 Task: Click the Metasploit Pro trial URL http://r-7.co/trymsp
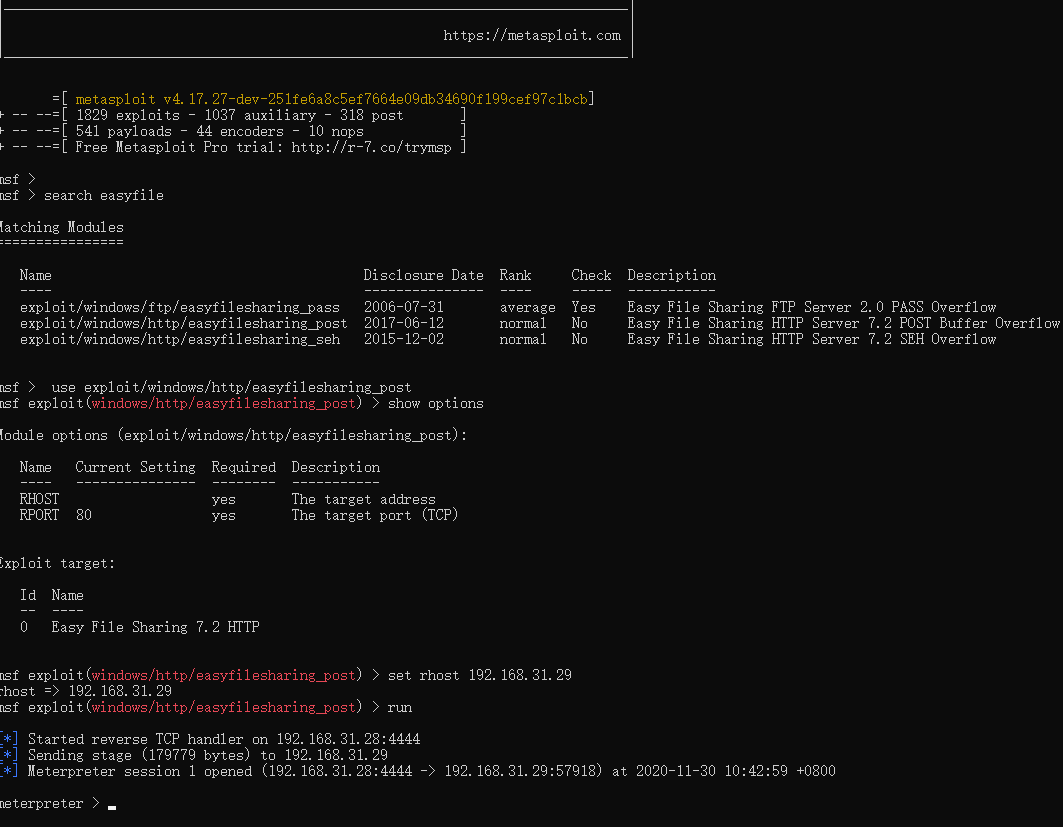pos(371,147)
